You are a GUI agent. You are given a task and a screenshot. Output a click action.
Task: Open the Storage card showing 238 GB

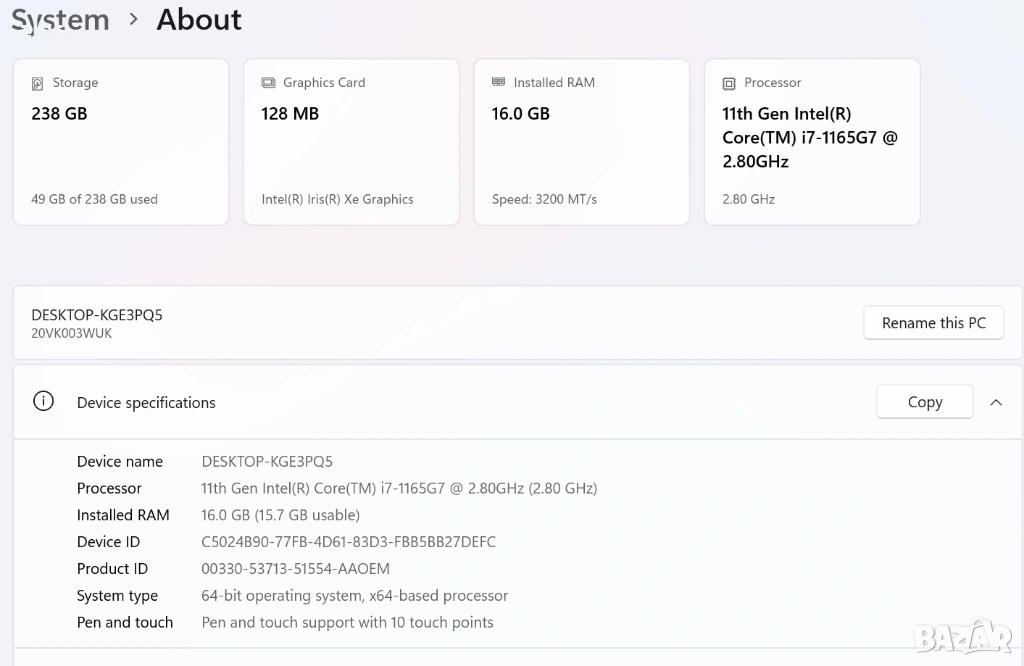pos(121,142)
